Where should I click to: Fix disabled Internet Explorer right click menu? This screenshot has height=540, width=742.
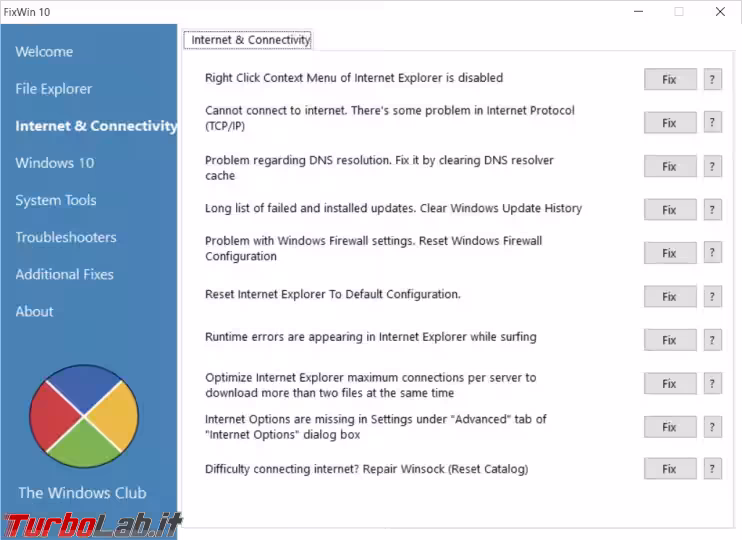pos(670,80)
